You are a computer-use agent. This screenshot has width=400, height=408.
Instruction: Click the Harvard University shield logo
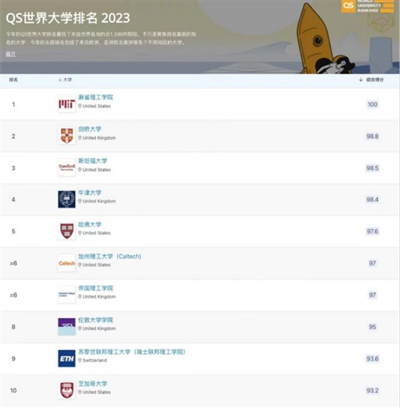[x=67, y=231]
